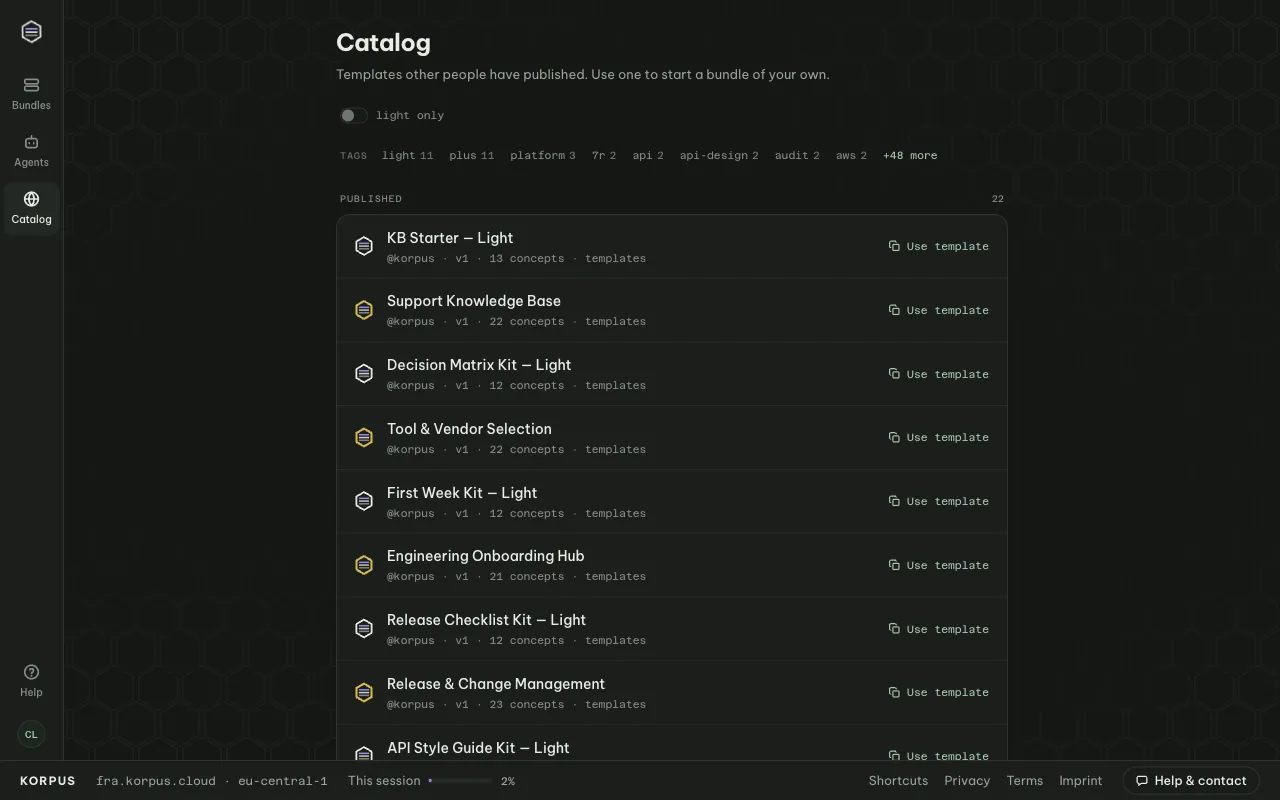Click the 13 concepts text under KB Starter

coord(527,258)
